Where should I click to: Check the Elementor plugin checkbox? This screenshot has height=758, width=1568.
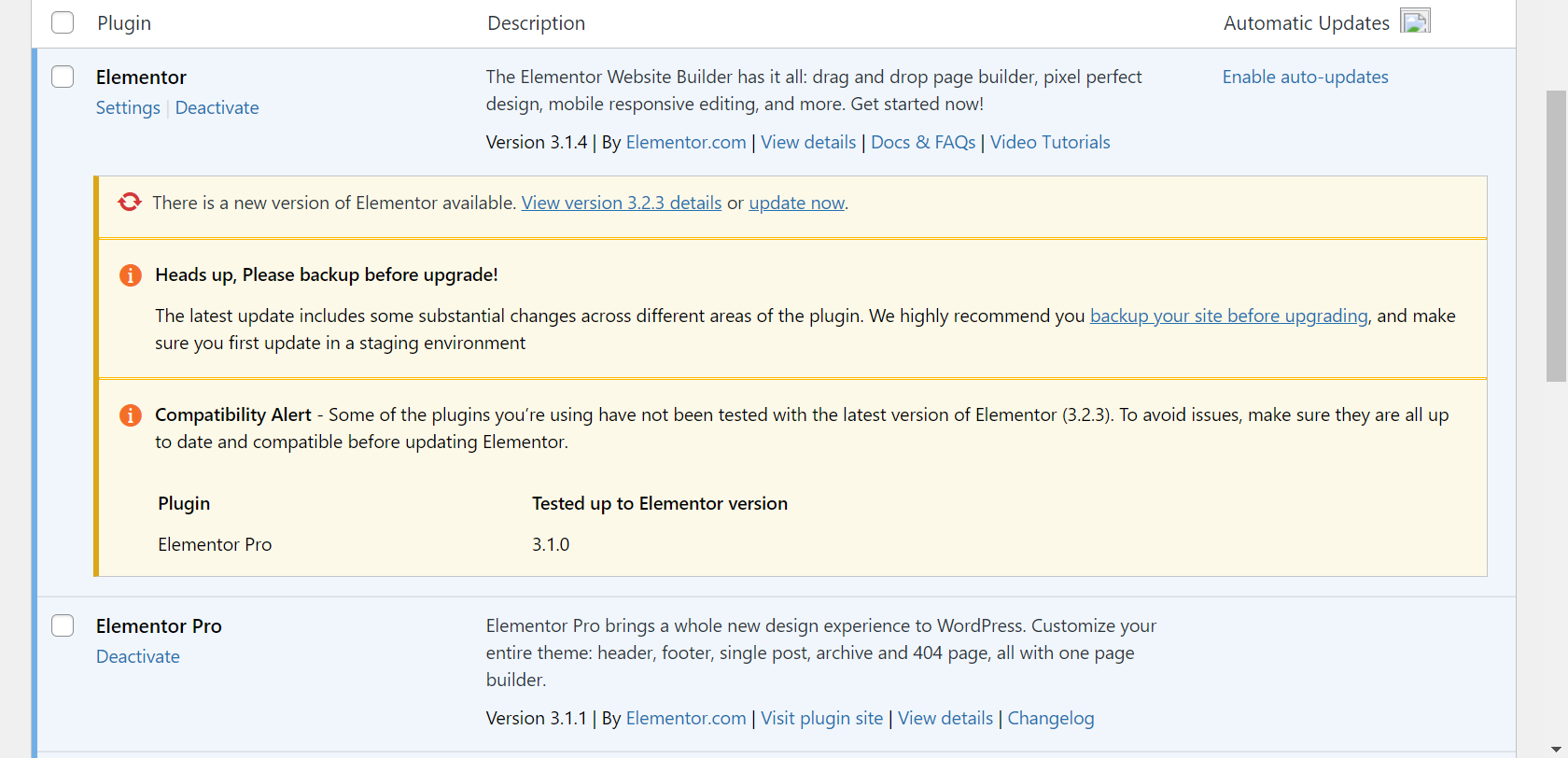coord(63,77)
